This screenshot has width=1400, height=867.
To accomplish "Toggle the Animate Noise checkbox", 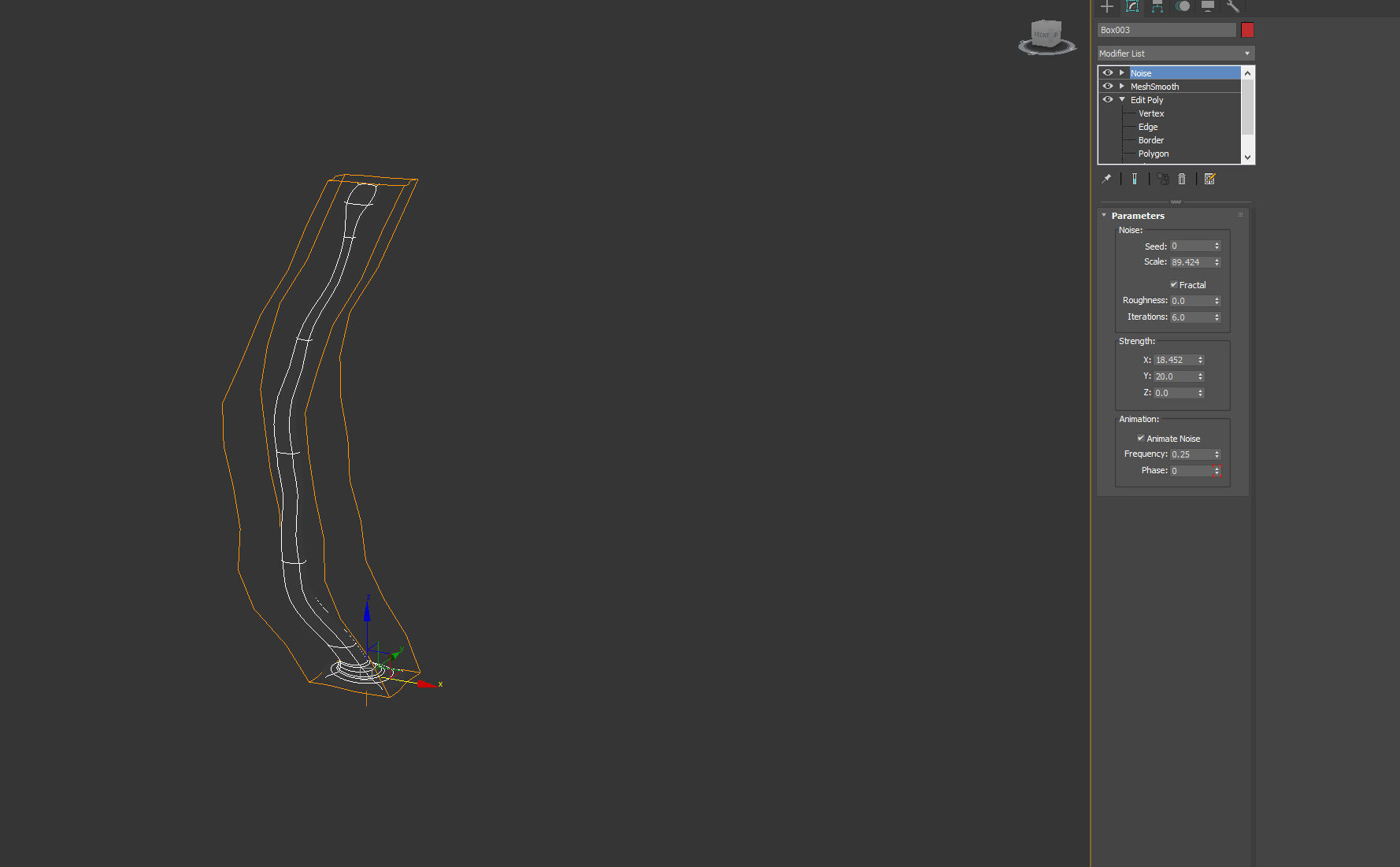I will coord(1140,438).
